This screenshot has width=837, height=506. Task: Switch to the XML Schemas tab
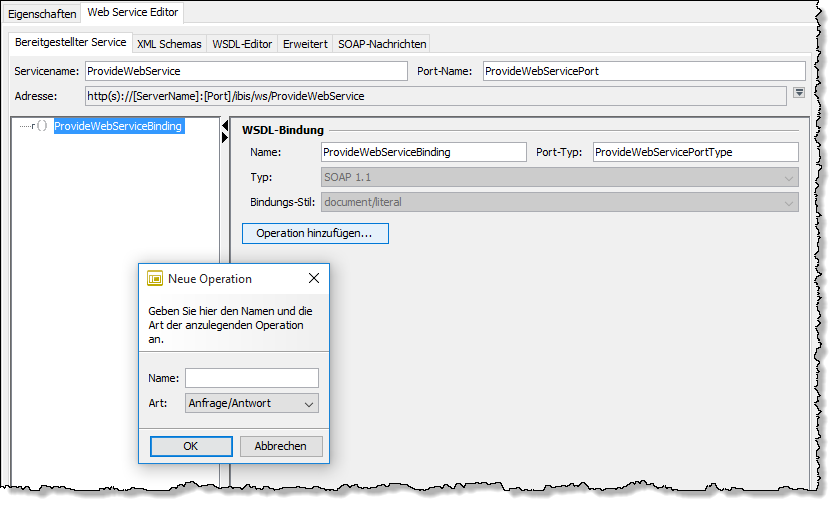pos(169,44)
